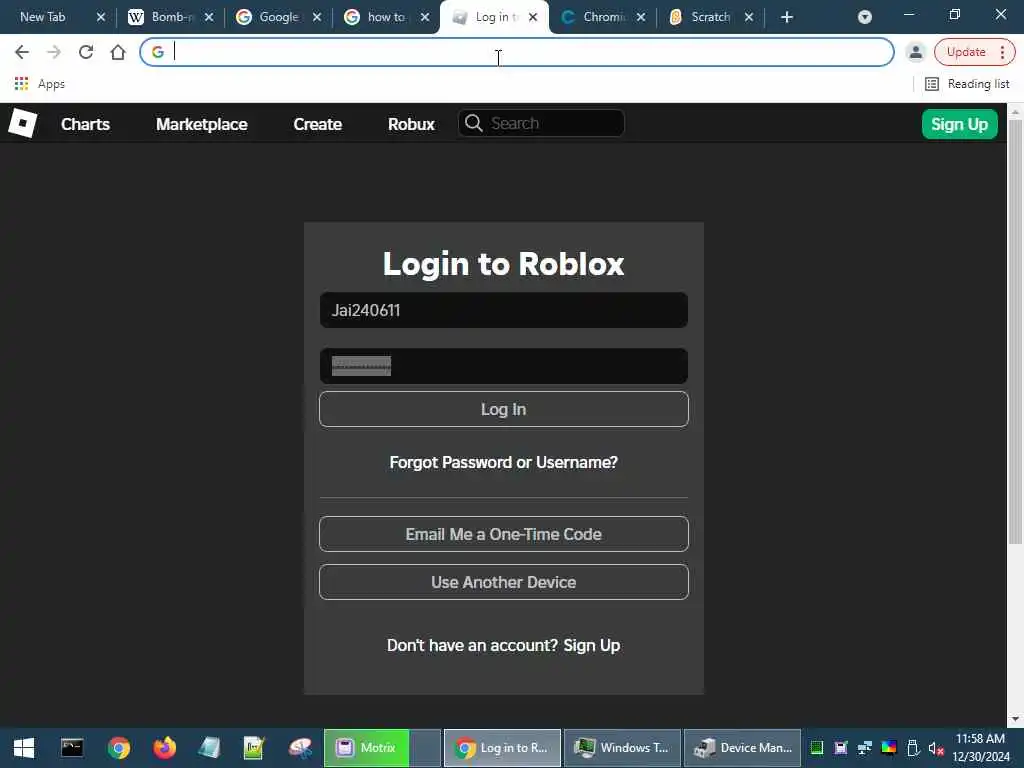The width and height of the screenshot is (1024, 768).
Task: Open the notepad-with-pencil taskbar icon
Action: [253, 748]
